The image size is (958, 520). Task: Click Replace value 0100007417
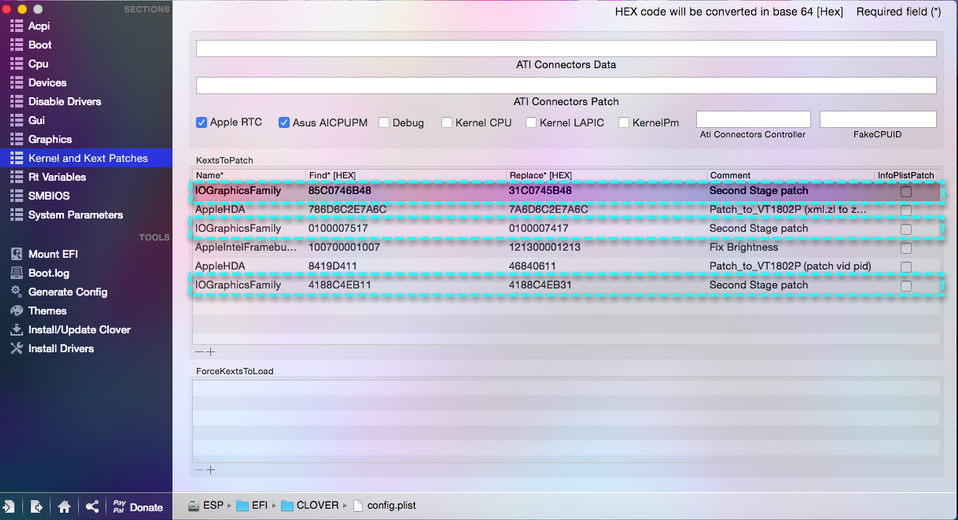[539, 229]
